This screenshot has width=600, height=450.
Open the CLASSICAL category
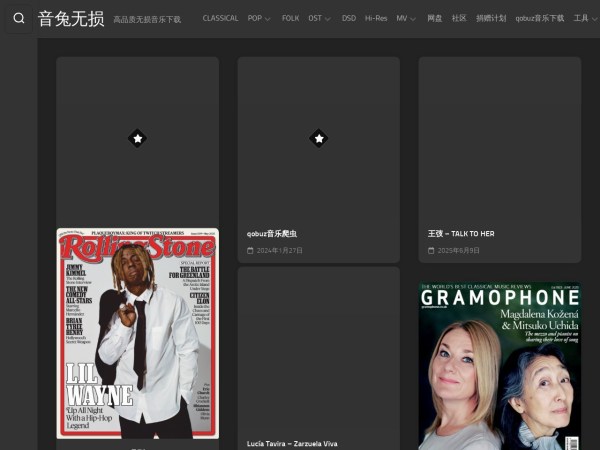[x=220, y=18]
